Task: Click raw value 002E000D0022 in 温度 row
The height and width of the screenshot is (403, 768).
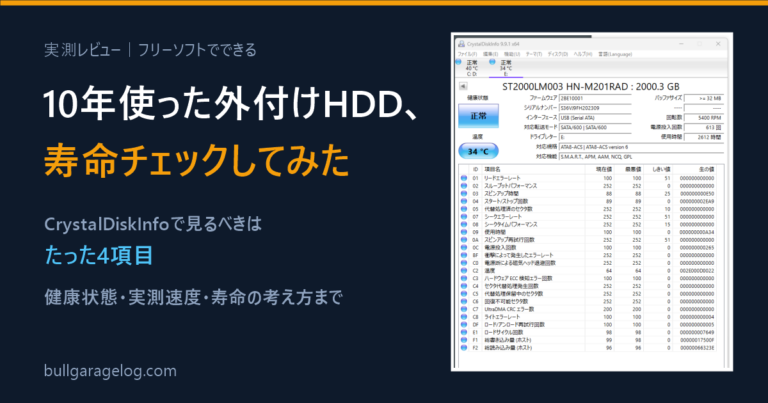Action: (x=697, y=271)
